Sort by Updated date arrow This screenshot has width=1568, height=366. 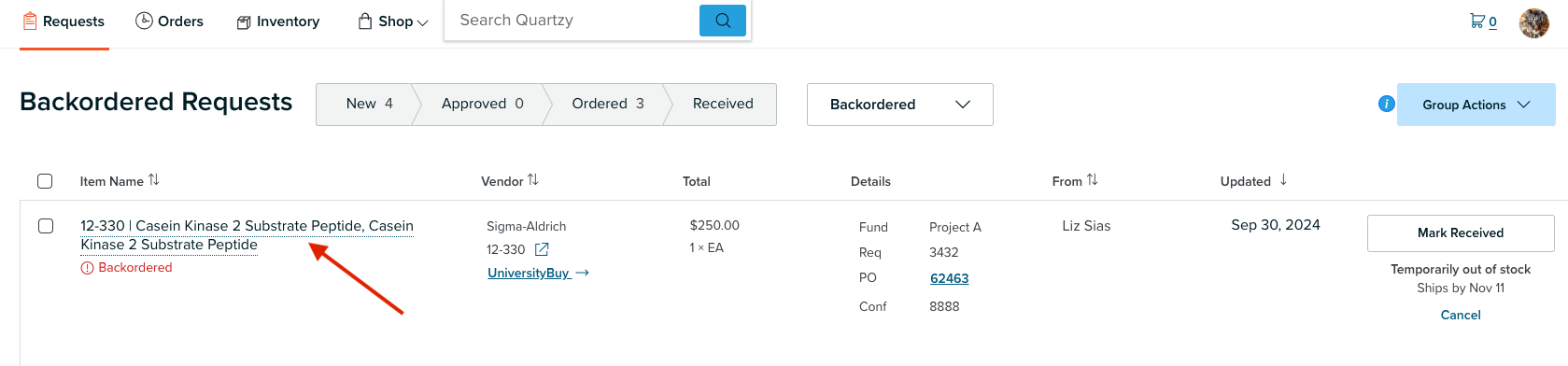point(1283,179)
